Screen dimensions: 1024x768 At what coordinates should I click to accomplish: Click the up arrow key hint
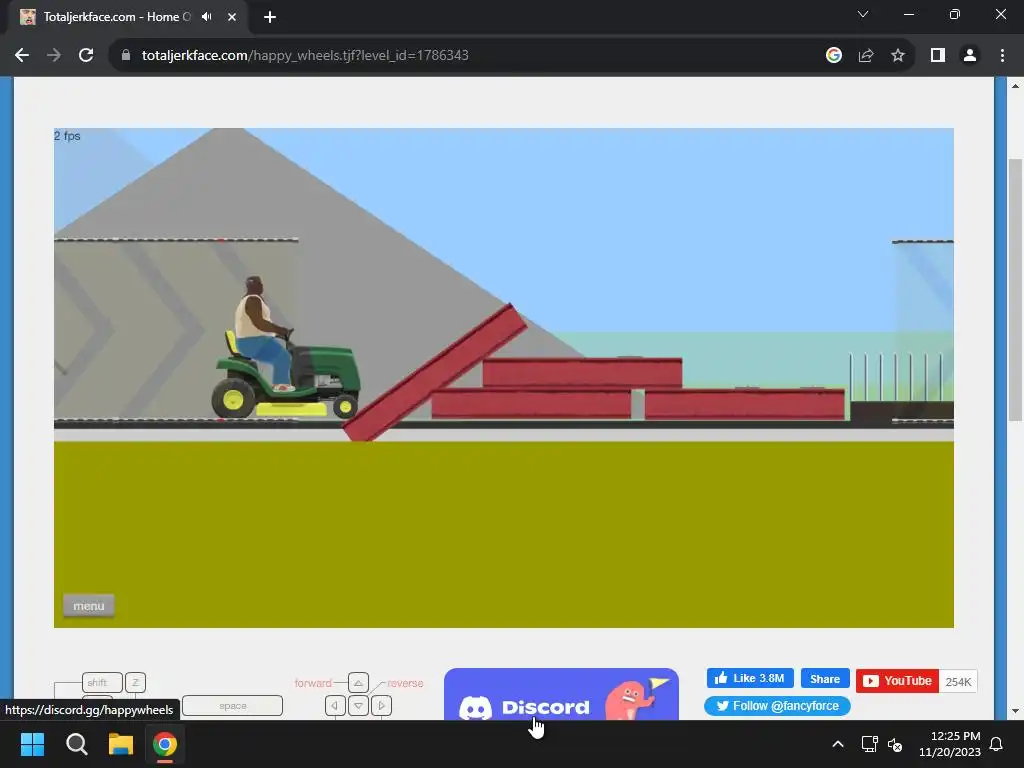(x=358, y=683)
